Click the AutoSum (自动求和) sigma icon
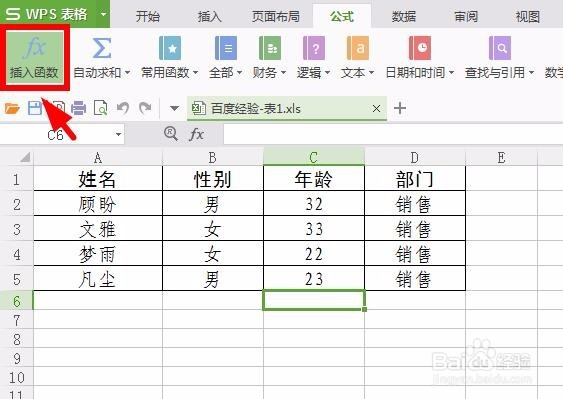Viewport: 563px width, 399px height. click(102, 48)
